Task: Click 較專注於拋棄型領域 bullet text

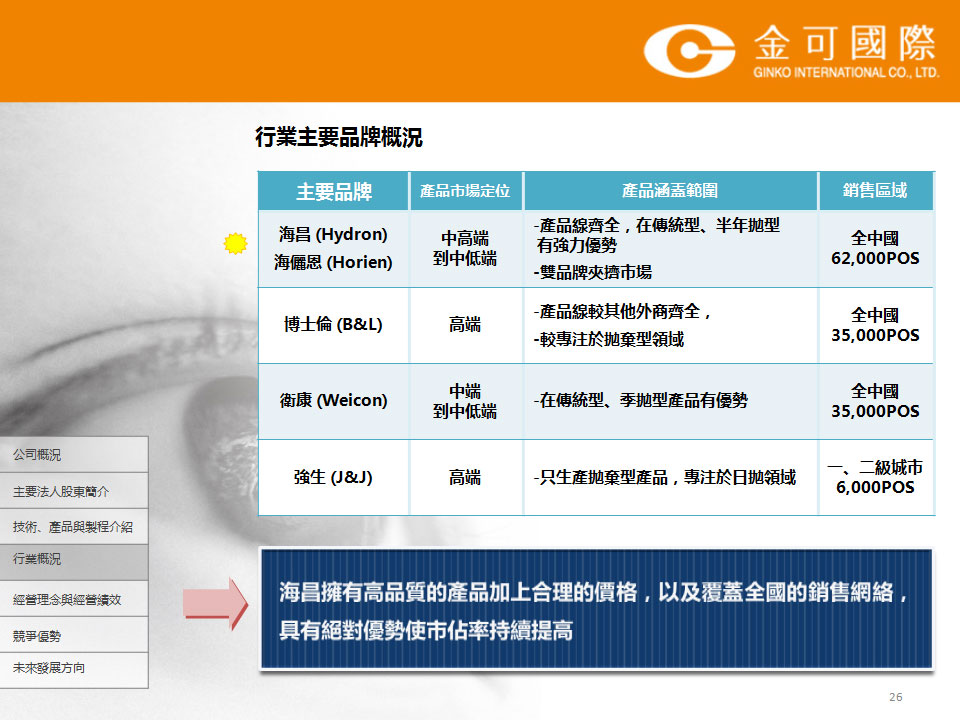Action: click(x=609, y=339)
